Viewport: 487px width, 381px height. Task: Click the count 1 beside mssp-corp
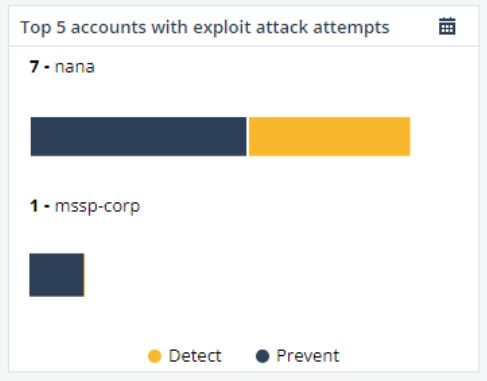point(34,206)
